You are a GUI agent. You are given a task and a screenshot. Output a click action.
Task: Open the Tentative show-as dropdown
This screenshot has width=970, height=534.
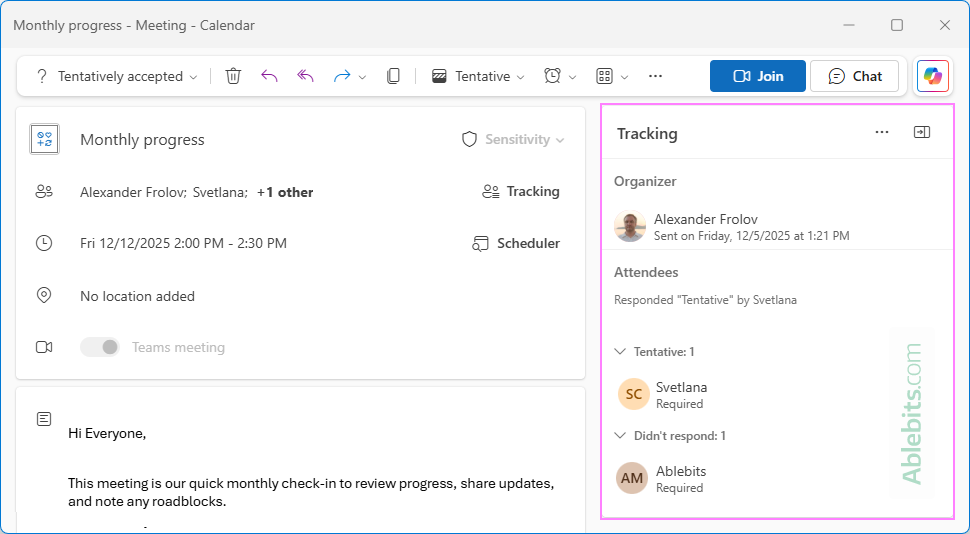tap(478, 76)
